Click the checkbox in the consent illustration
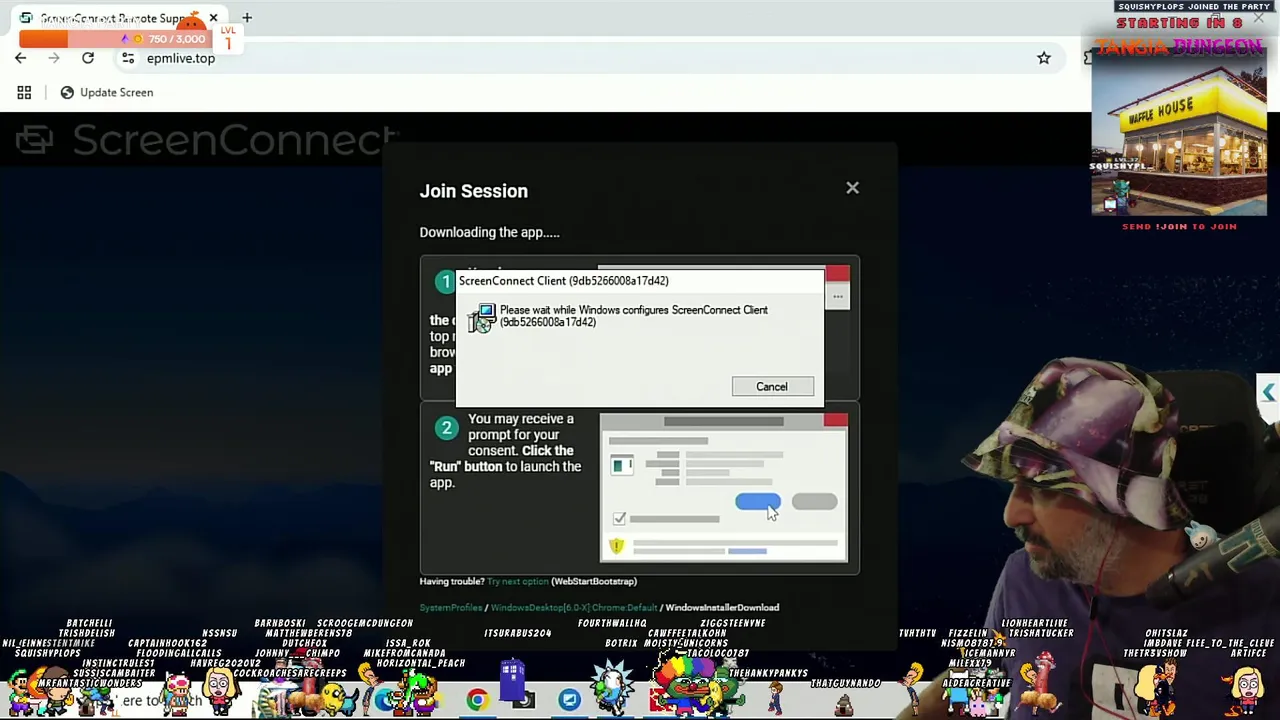The image size is (1280, 720). pos(619,519)
